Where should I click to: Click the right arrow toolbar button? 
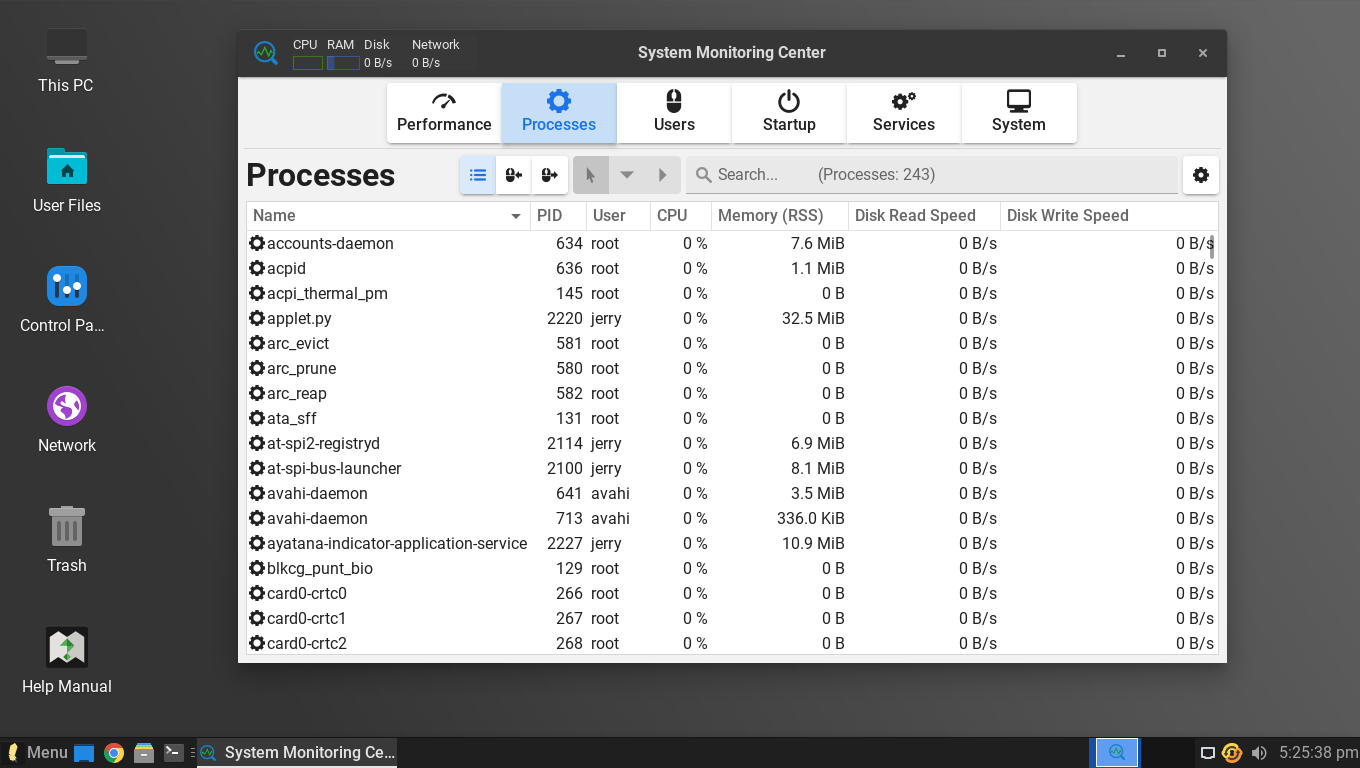click(x=663, y=175)
